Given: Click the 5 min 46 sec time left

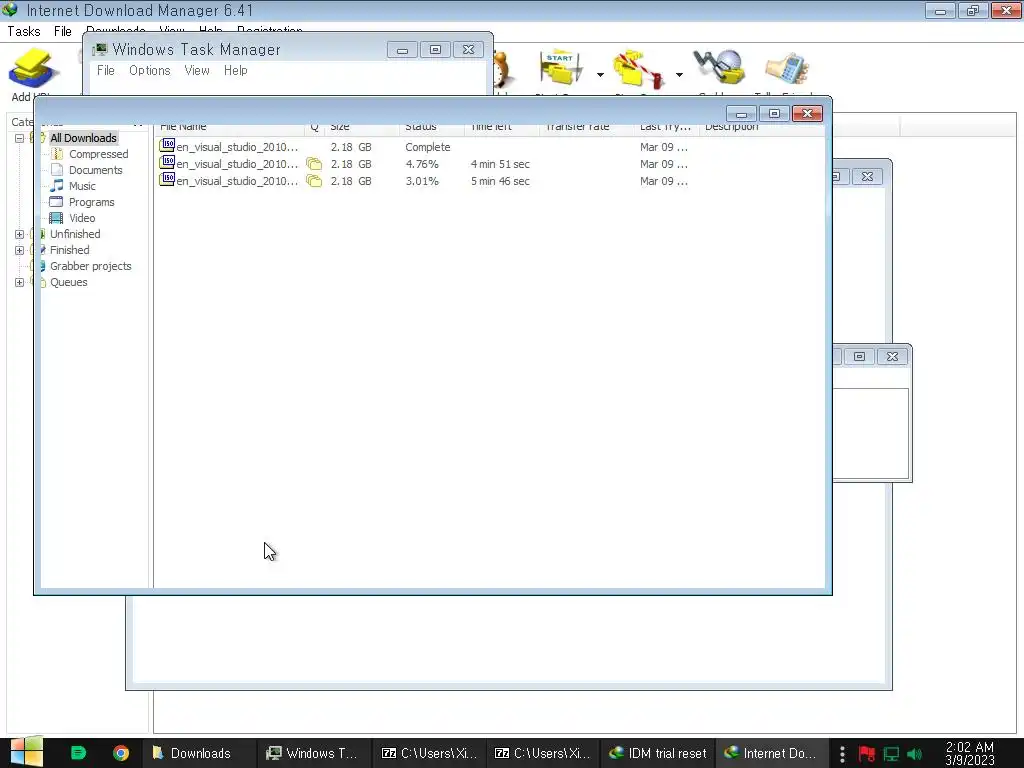Looking at the screenshot, I should [x=500, y=181].
